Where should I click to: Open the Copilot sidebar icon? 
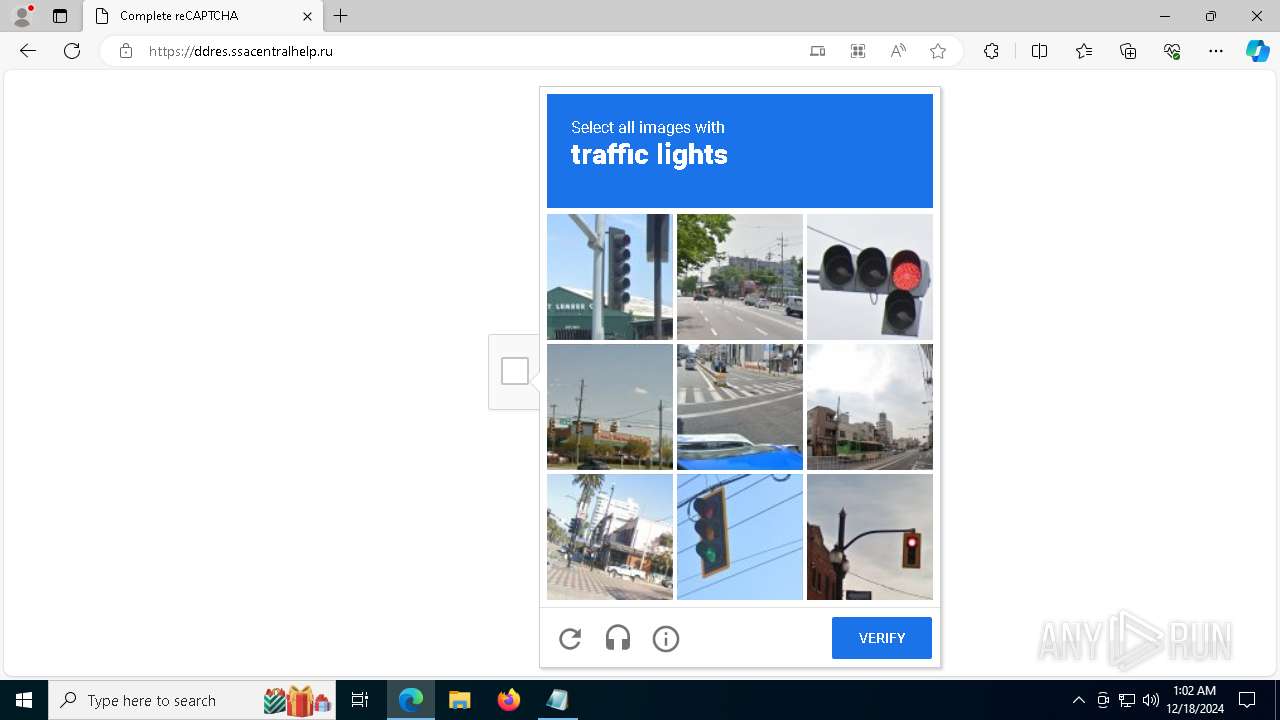tap(1258, 51)
